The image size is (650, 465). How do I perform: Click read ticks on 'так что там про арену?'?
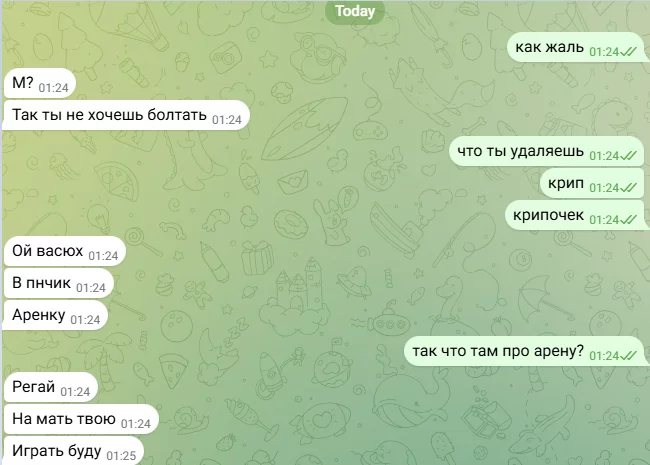(x=628, y=356)
